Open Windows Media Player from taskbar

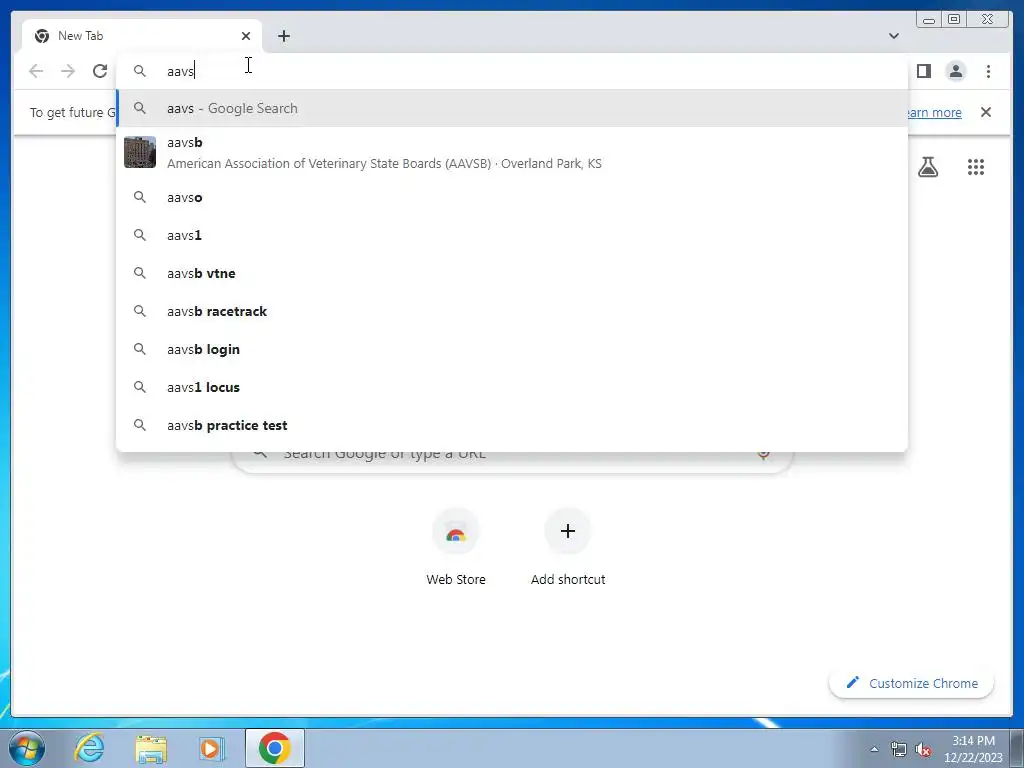click(210, 748)
